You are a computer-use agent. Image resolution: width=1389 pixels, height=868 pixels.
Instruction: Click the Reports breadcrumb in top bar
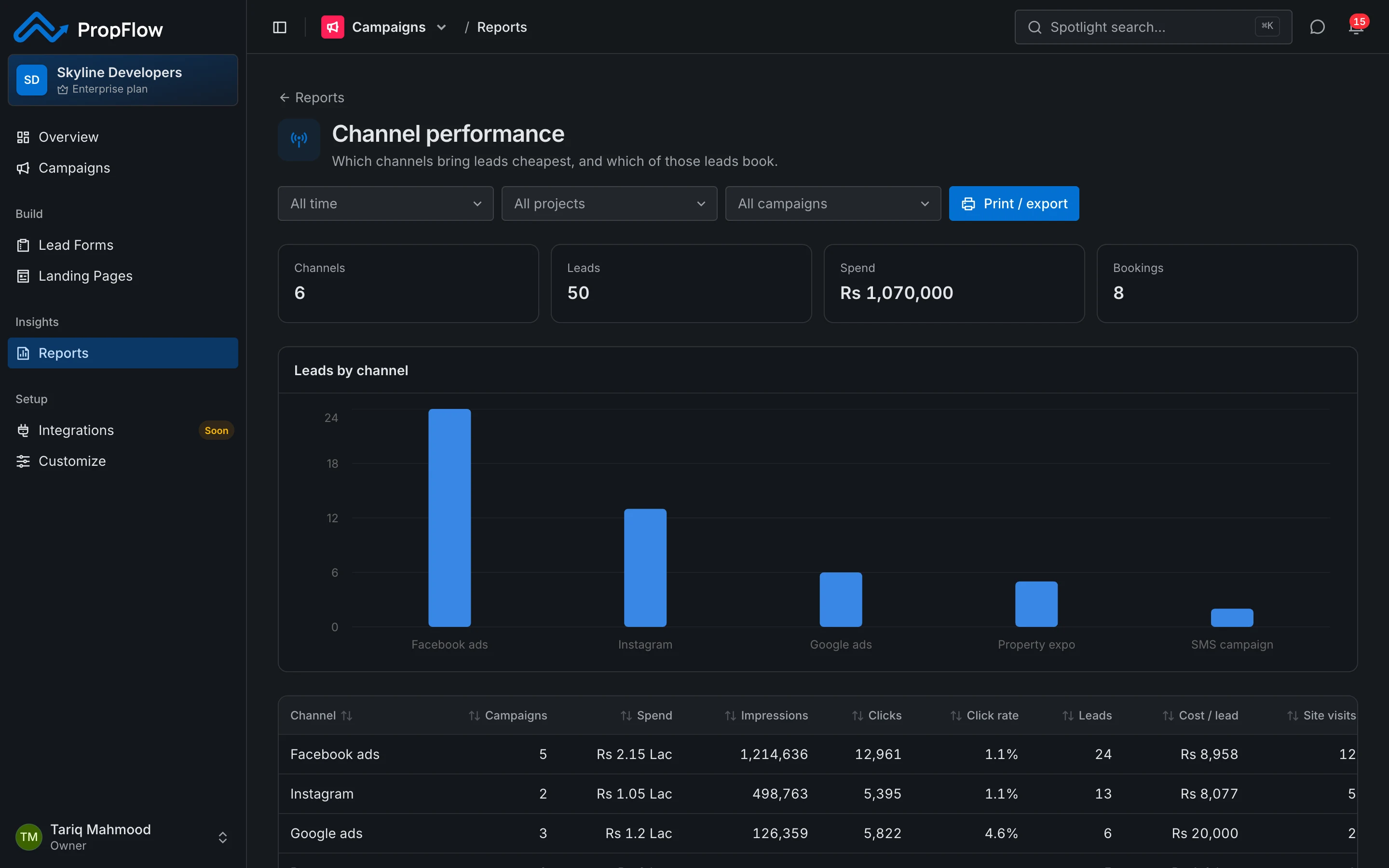[502, 27]
